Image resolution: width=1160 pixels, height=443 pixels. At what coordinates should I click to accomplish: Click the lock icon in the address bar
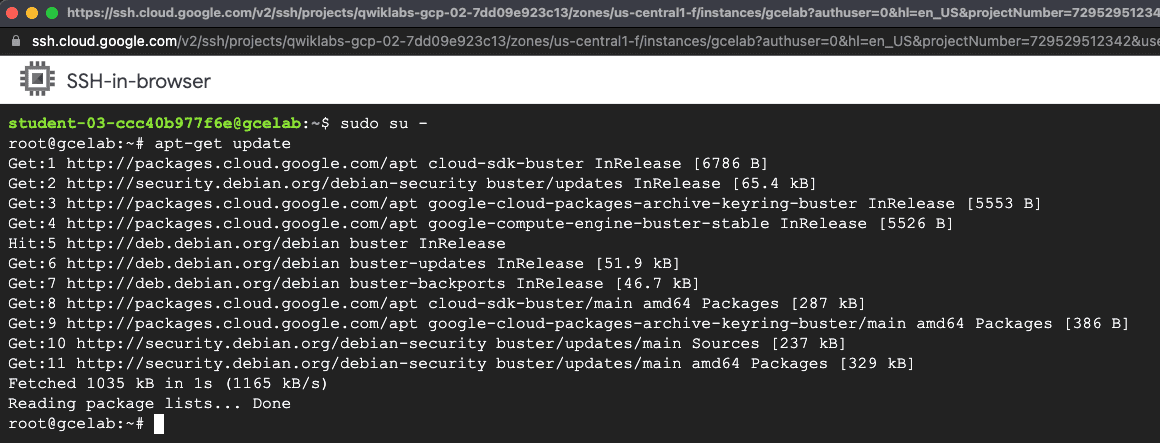(15, 42)
